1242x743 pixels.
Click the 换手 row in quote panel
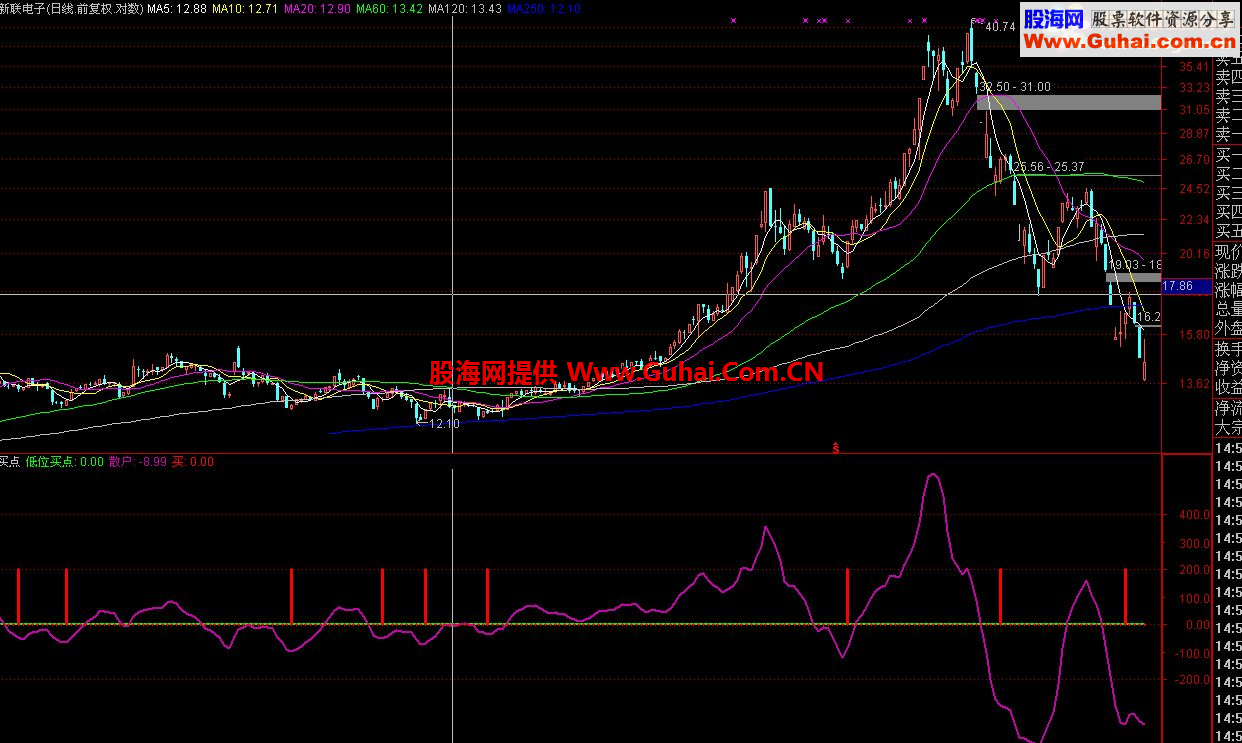(x=1228, y=349)
